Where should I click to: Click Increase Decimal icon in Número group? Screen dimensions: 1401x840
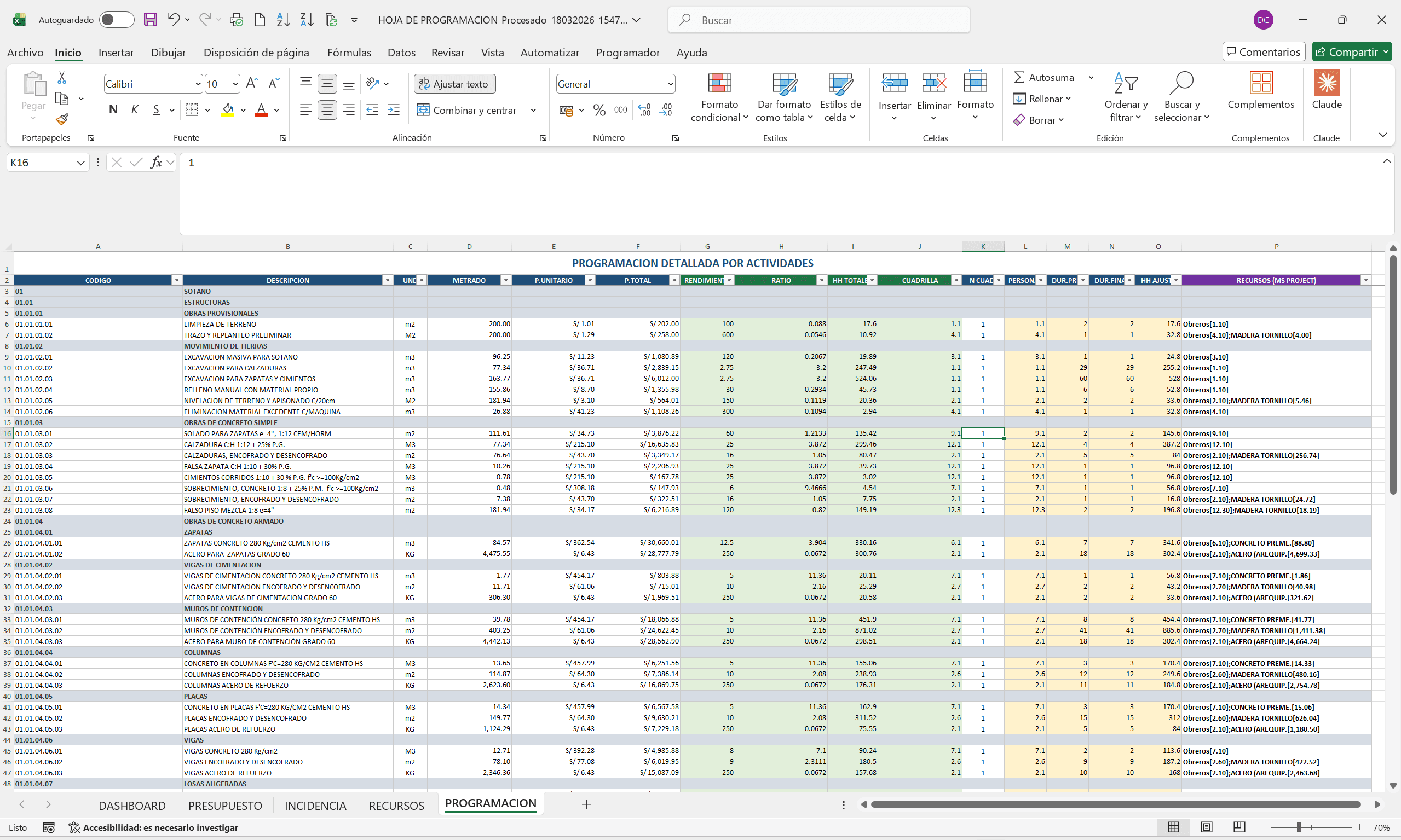(644, 110)
